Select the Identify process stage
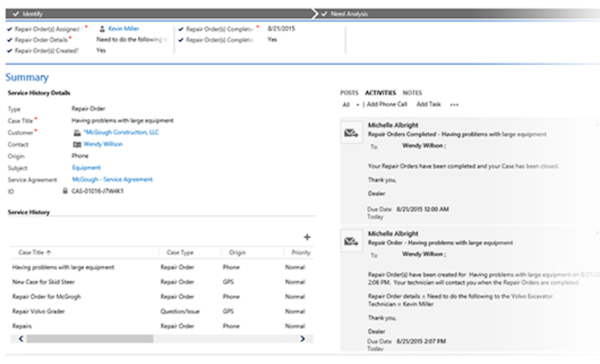 pyautogui.click(x=159, y=14)
